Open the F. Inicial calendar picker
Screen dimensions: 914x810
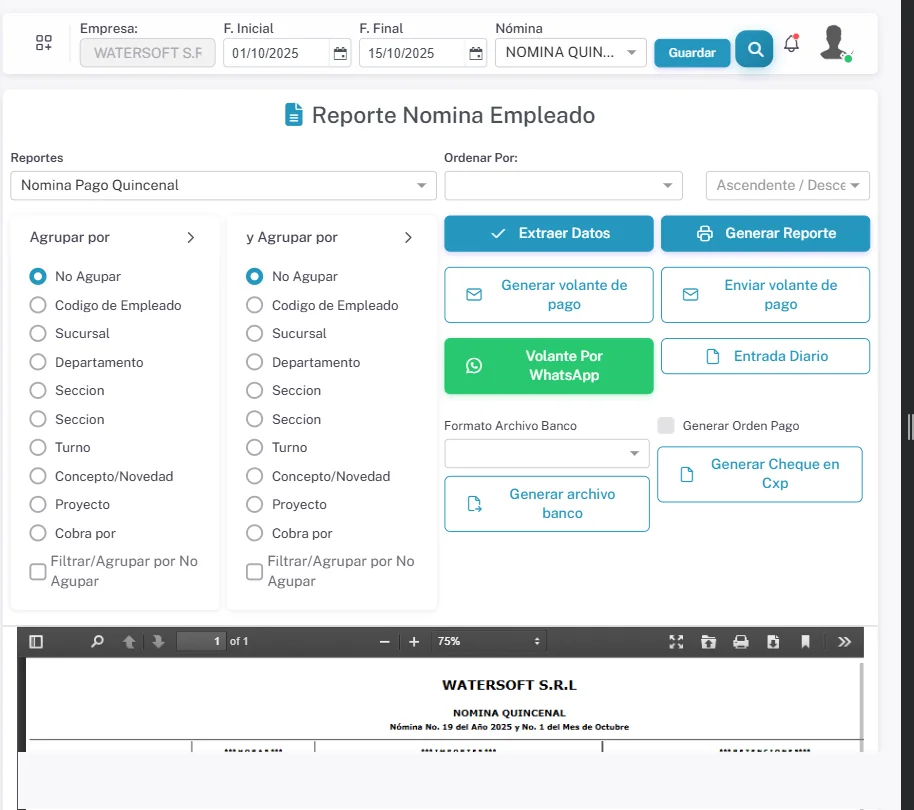(x=340, y=54)
